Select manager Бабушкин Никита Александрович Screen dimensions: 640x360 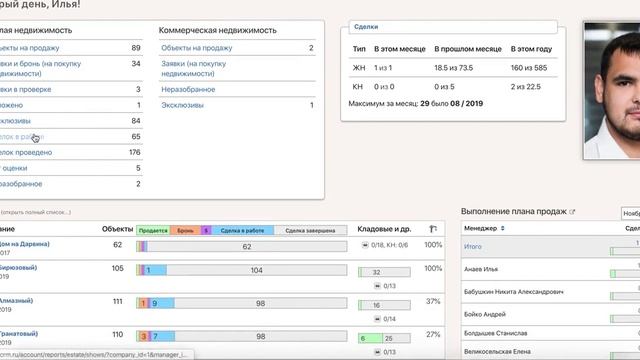coord(513,292)
